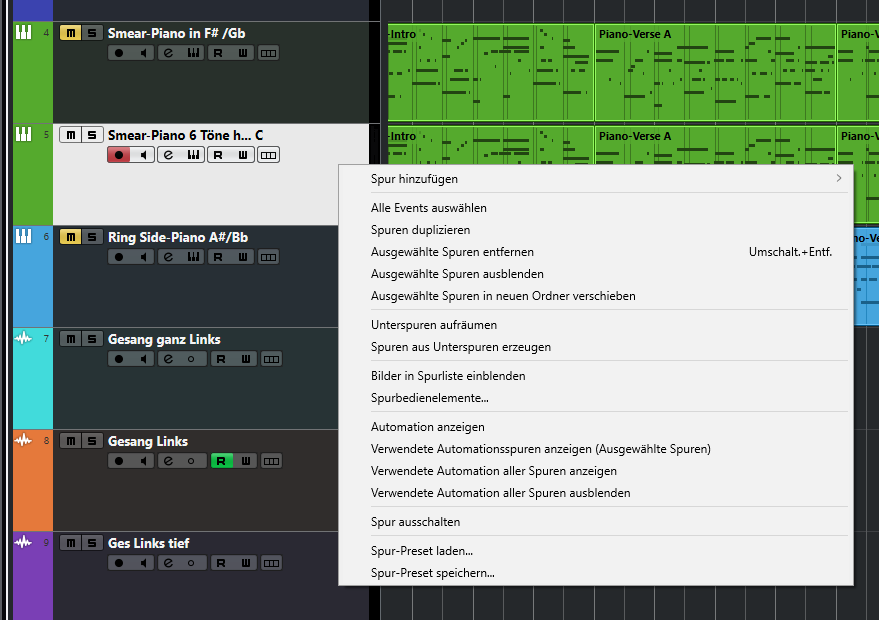
Task: Click lanes icon on Gesang ganz Links track
Action: [270, 359]
